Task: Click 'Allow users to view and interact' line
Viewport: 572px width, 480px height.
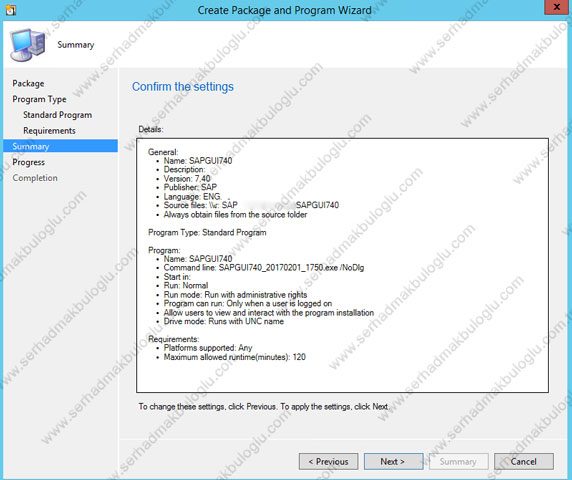Action: [268, 313]
